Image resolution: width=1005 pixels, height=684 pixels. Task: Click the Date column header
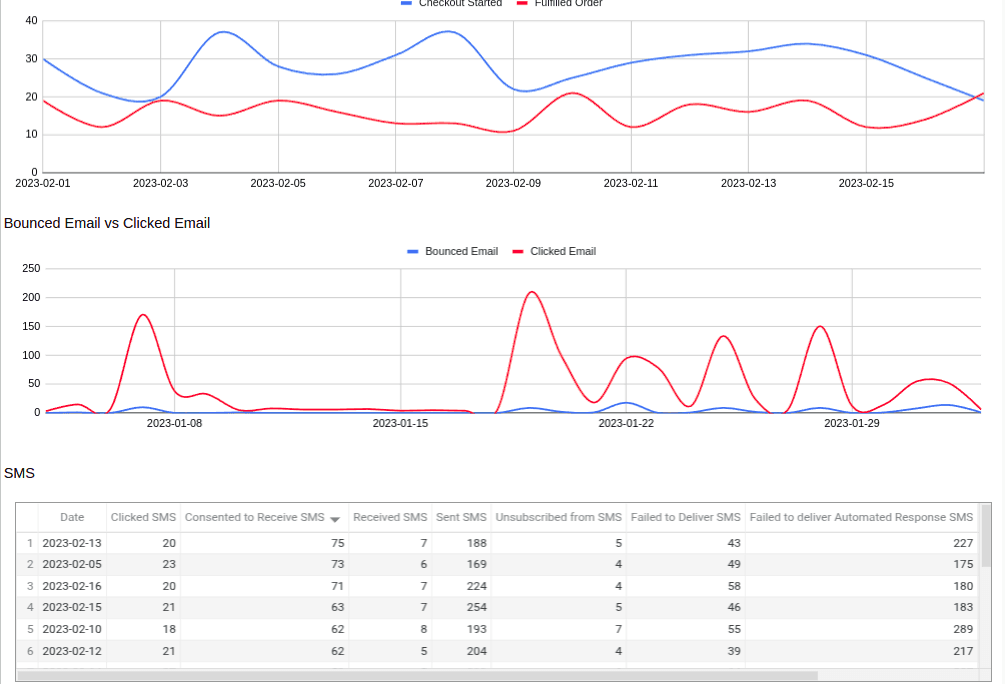[72, 517]
